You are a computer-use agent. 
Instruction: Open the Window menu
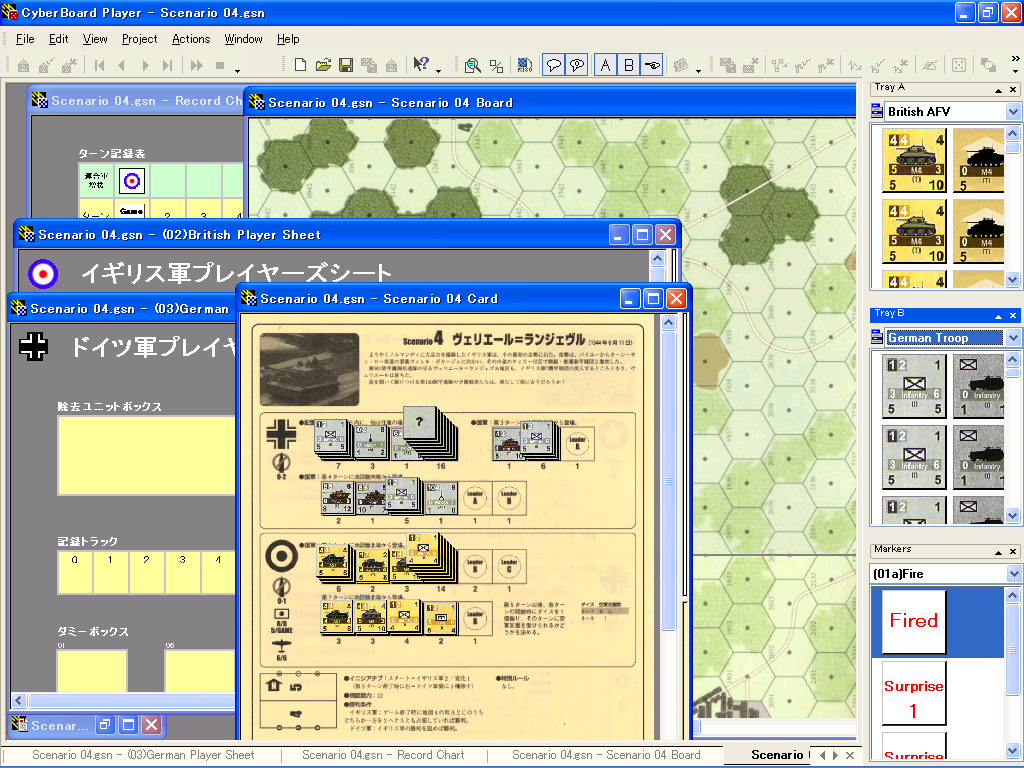point(243,39)
